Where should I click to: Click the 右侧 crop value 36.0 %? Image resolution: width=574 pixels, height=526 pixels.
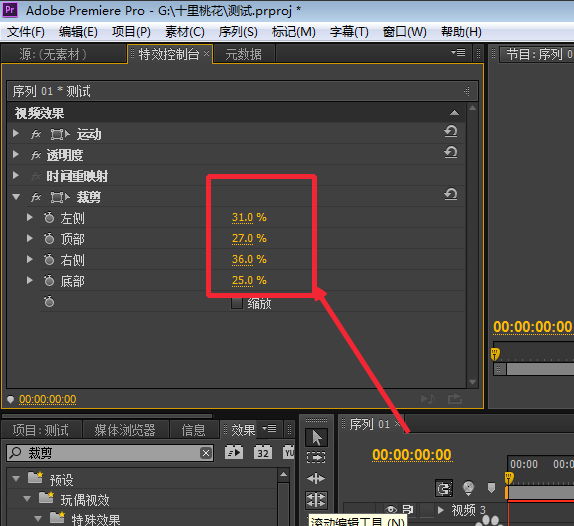coord(249,259)
